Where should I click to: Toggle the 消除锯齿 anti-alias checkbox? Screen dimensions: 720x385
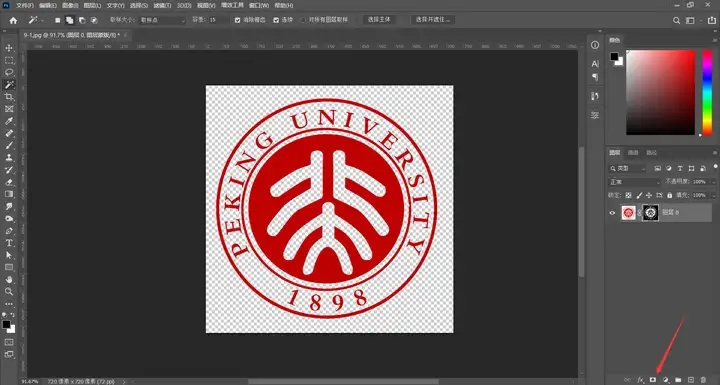click(x=237, y=20)
